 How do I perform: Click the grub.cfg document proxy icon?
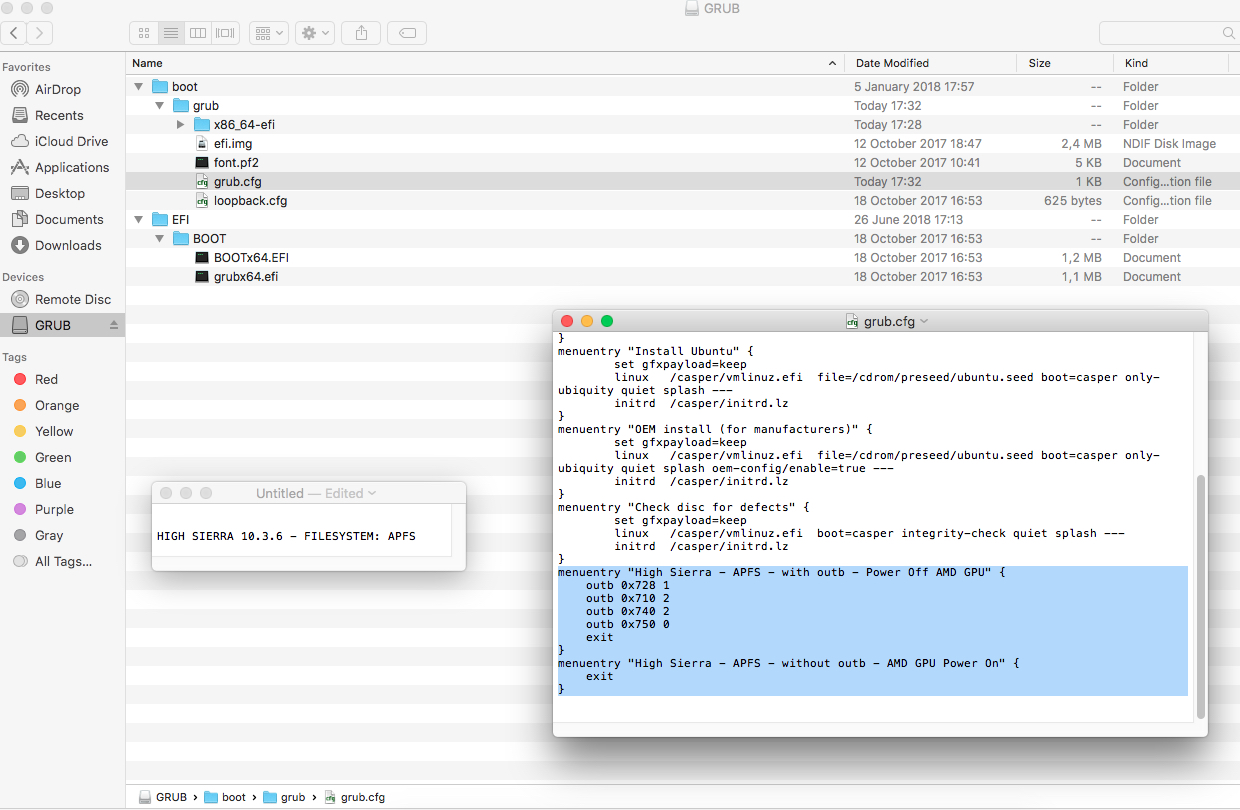click(x=852, y=322)
